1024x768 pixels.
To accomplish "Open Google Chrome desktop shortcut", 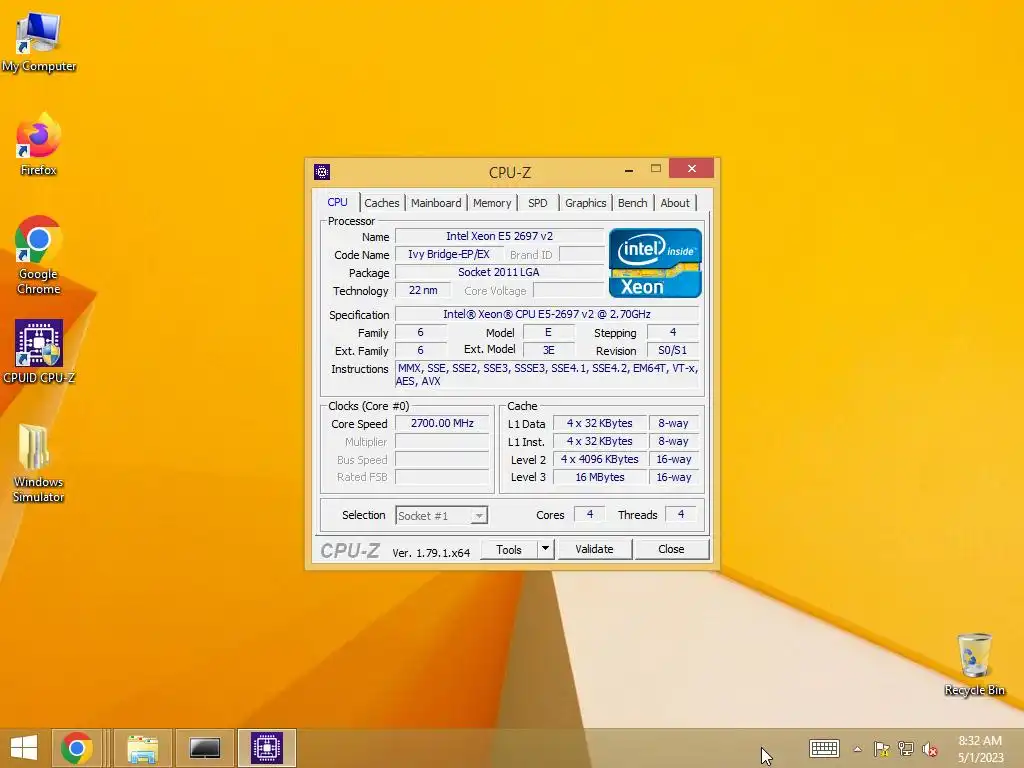I will pyautogui.click(x=39, y=255).
